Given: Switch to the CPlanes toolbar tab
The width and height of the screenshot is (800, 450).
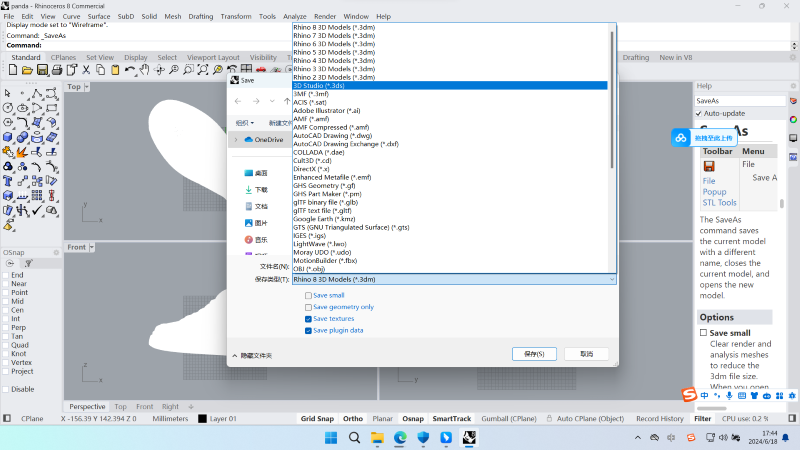Looking at the screenshot, I should coord(63,58).
